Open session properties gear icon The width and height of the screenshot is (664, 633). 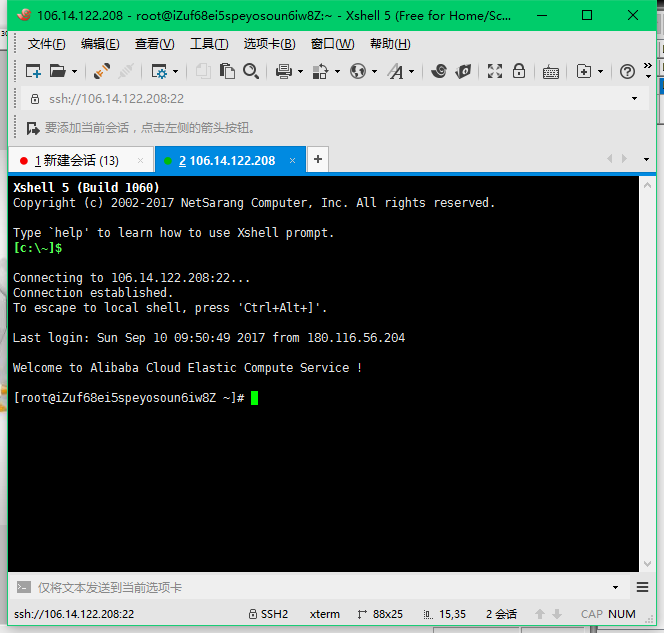[x=159, y=71]
